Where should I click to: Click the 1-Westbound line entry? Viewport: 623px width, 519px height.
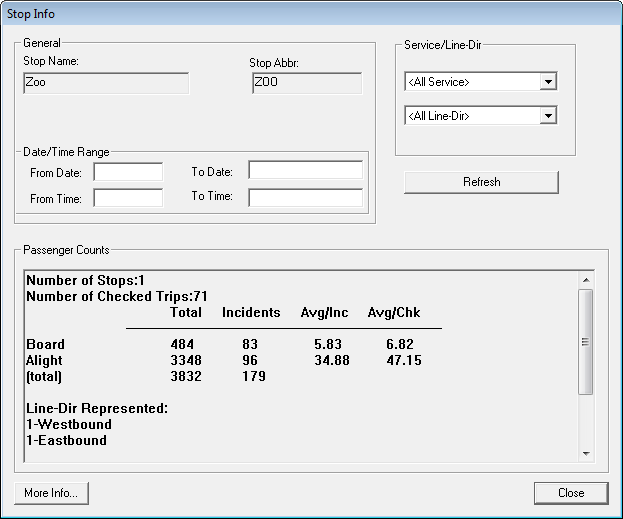(x=69, y=424)
